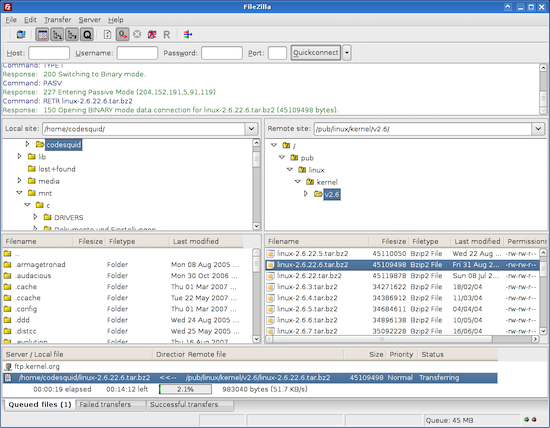
Task: Open the Quickconnect history dropdown arrow
Action: [347, 53]
